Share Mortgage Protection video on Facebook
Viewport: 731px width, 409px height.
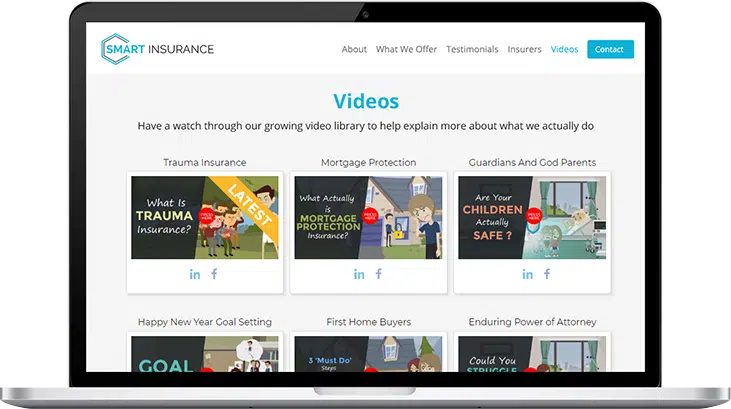tap(379, 274)
